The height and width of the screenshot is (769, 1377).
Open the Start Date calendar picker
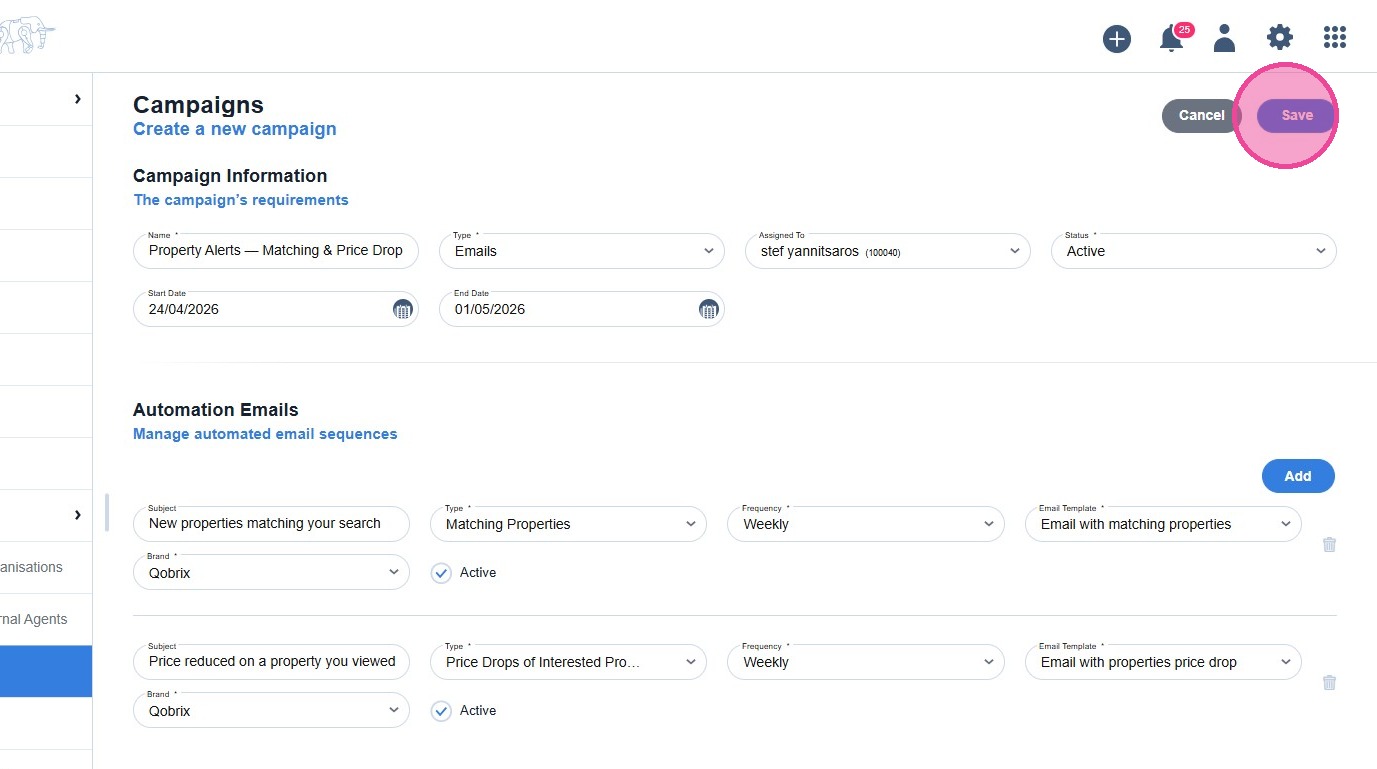(x=402, y=309)
